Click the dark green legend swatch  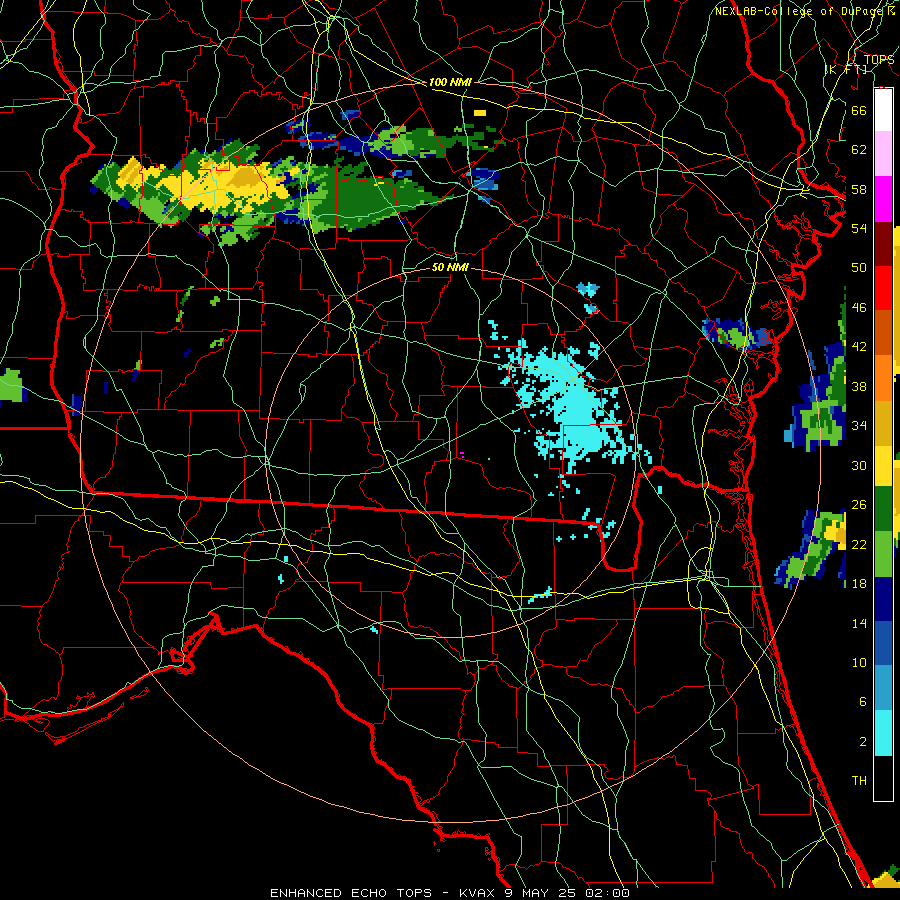(x=883, y=509)
